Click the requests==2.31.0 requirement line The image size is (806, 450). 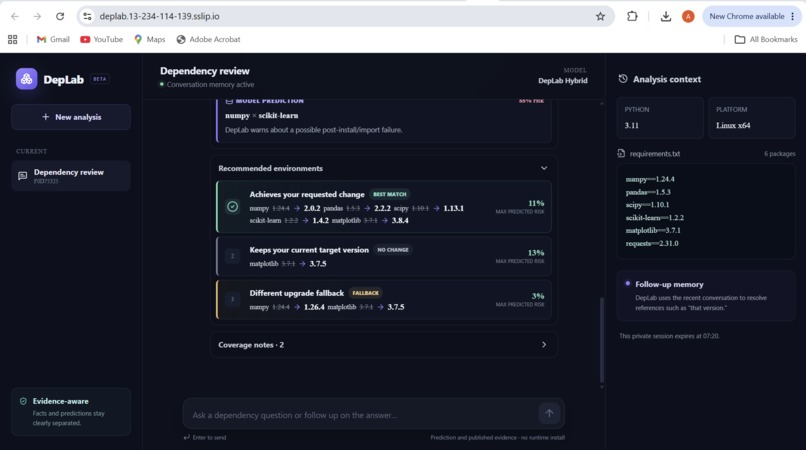tap(652, 243)
